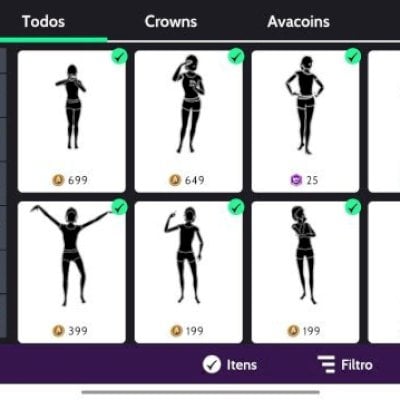Click the Avacoin icon next to 699
The width and height of the screenshot is (400, 400).
pos(58,180)
